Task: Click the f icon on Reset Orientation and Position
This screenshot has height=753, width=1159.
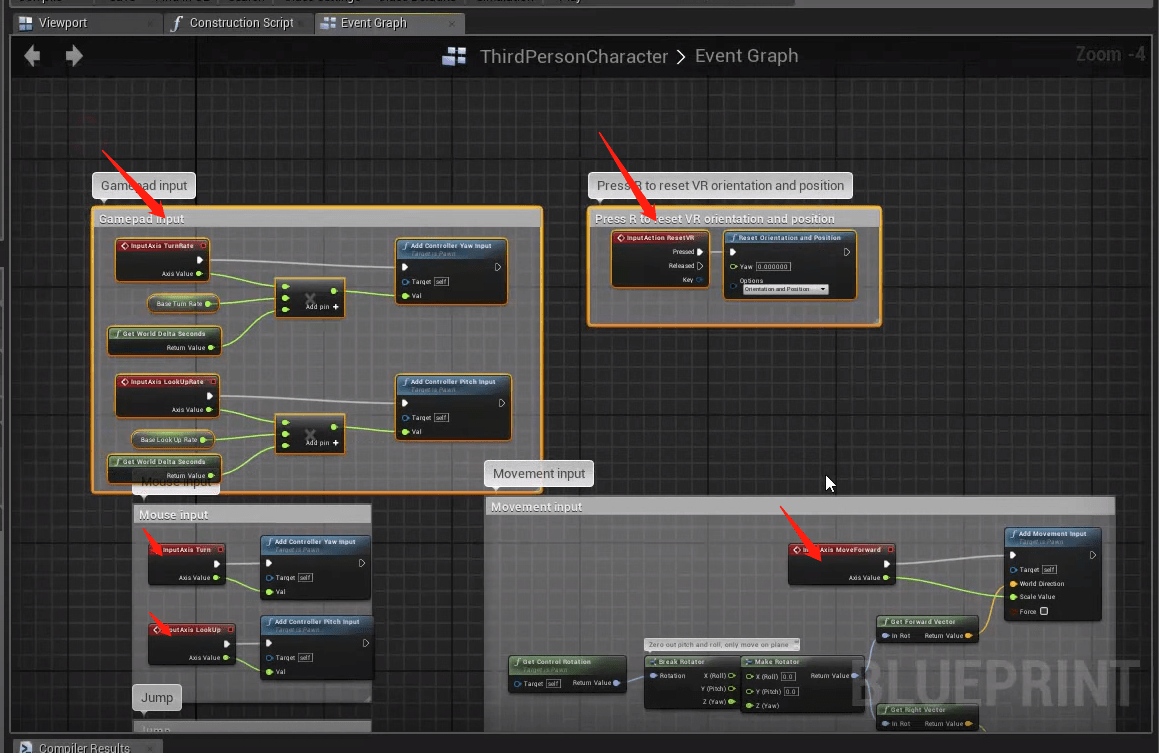Action: 733,237
